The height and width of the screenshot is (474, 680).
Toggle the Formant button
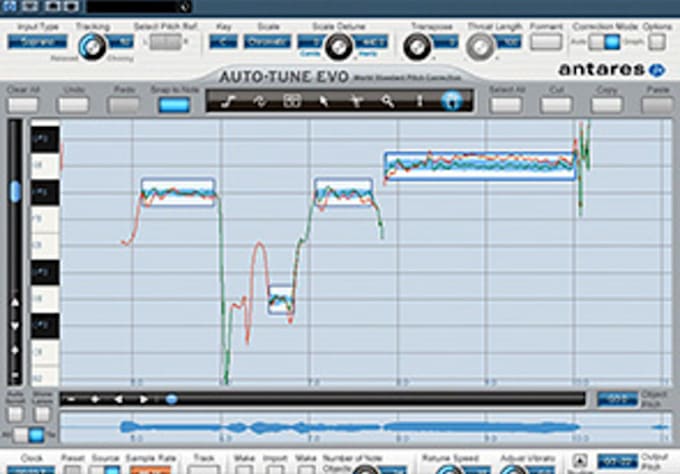point(546,42)
